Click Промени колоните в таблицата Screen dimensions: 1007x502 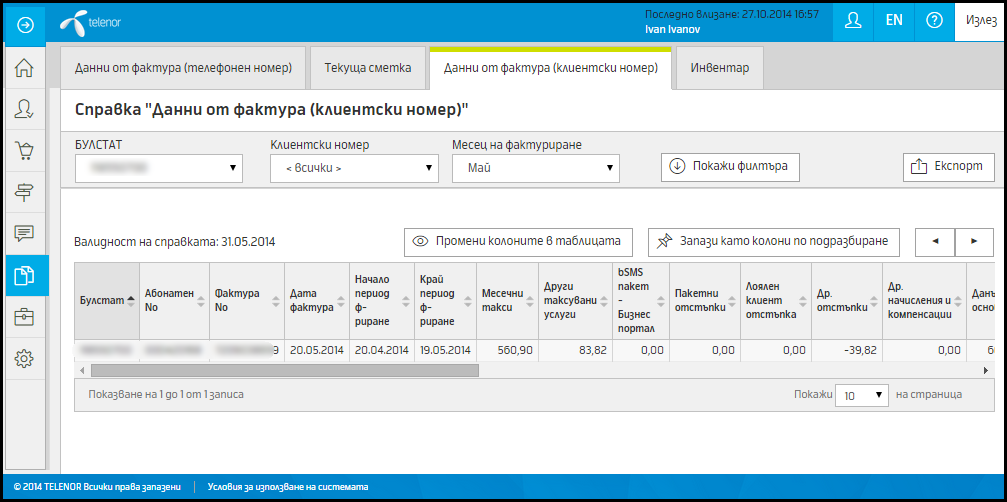point(518,241)
